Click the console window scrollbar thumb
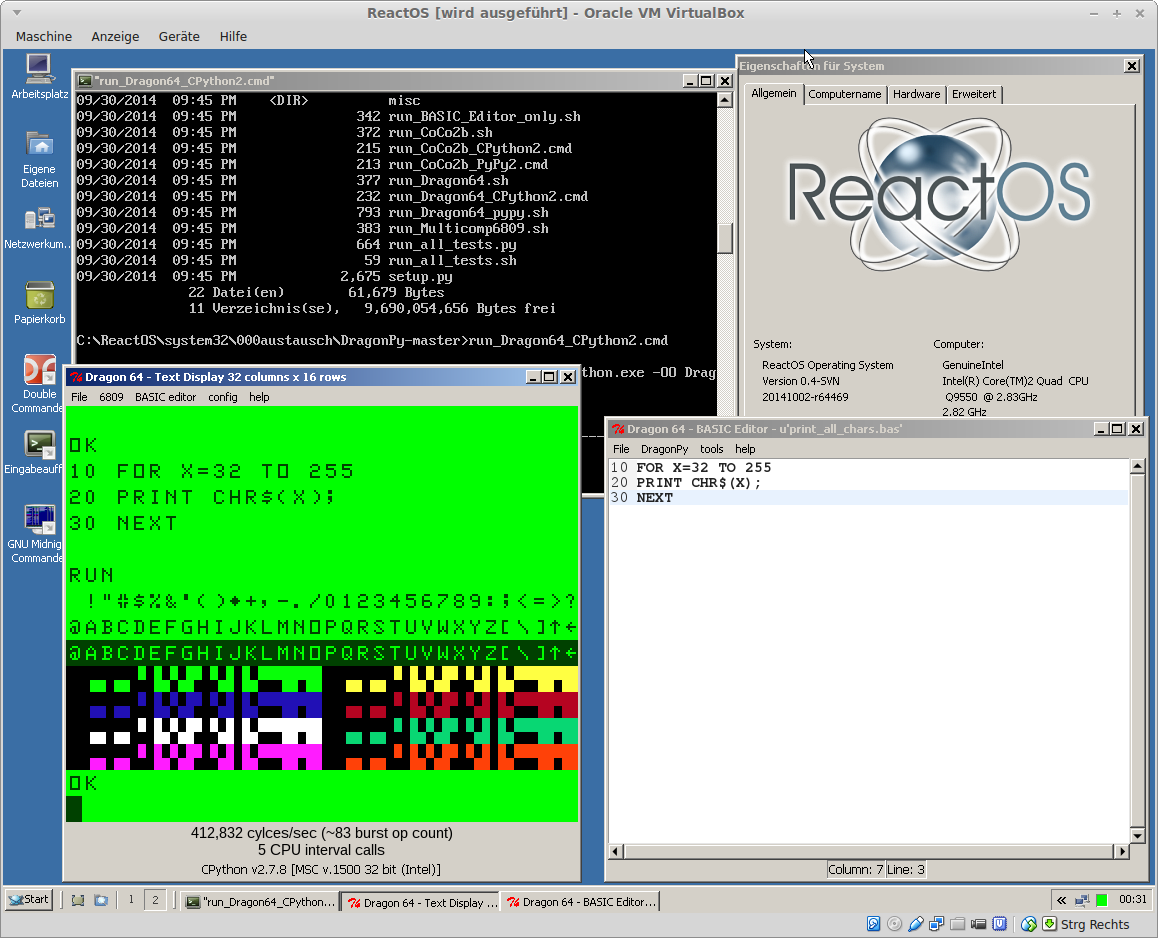 pos(724,238)
